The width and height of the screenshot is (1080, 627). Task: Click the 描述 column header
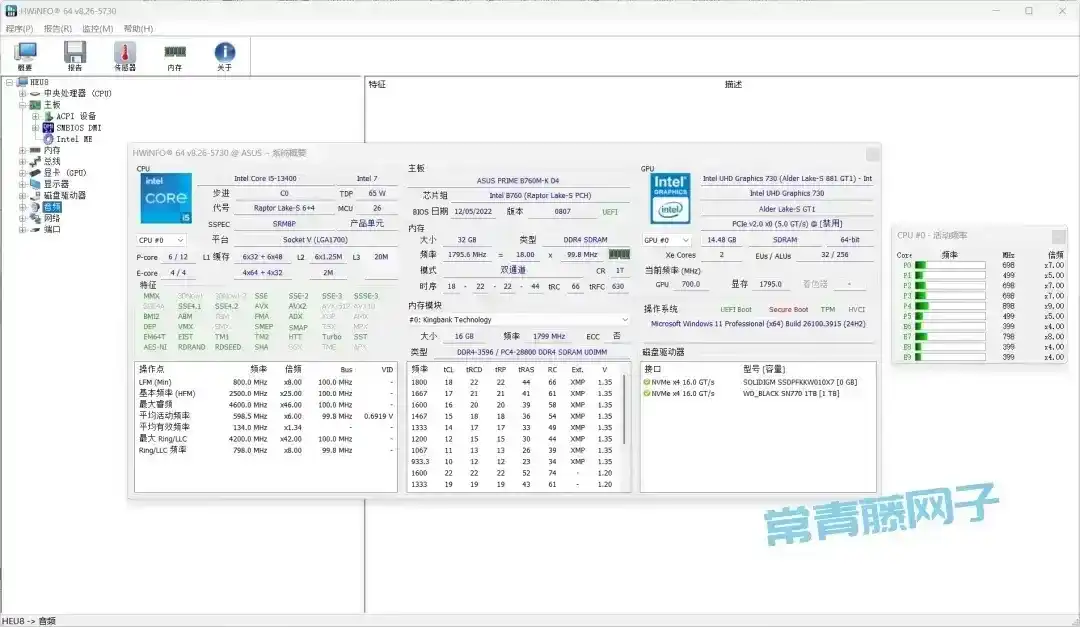click(734, 84)
